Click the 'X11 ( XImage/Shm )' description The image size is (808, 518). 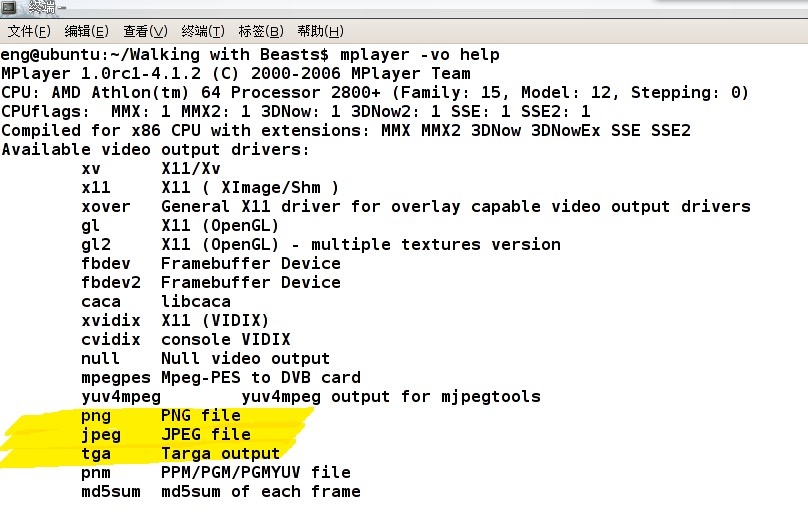pyautogui.click(x=250, y=188)
